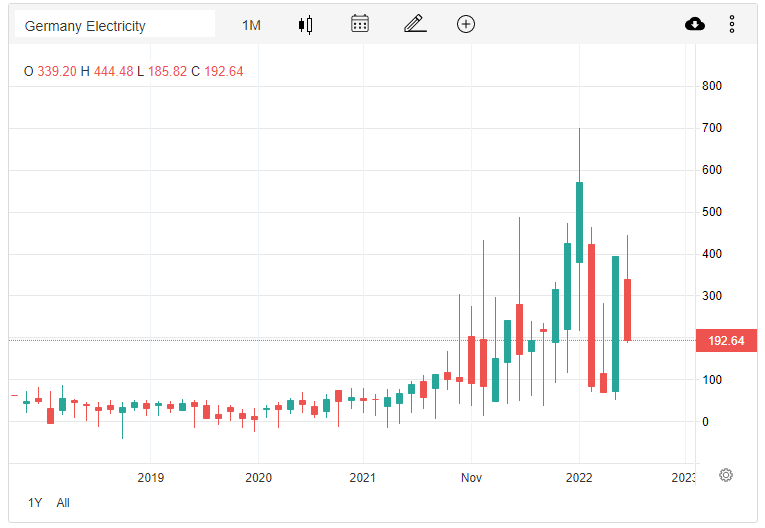Open chart settings gear icon
This screenshot has height=528, width=765.
coord(726,475)
